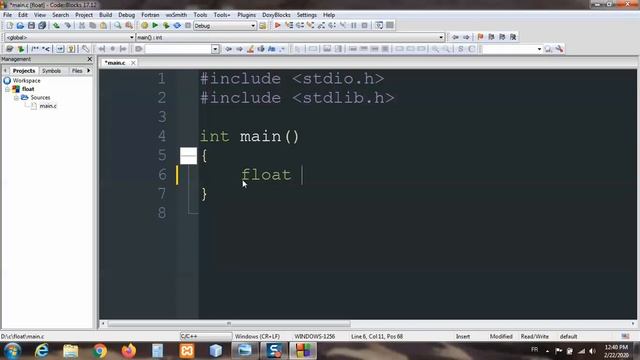Select main.c in the project tree
This screenshot has width=640, height=360.
coord(48,106)
